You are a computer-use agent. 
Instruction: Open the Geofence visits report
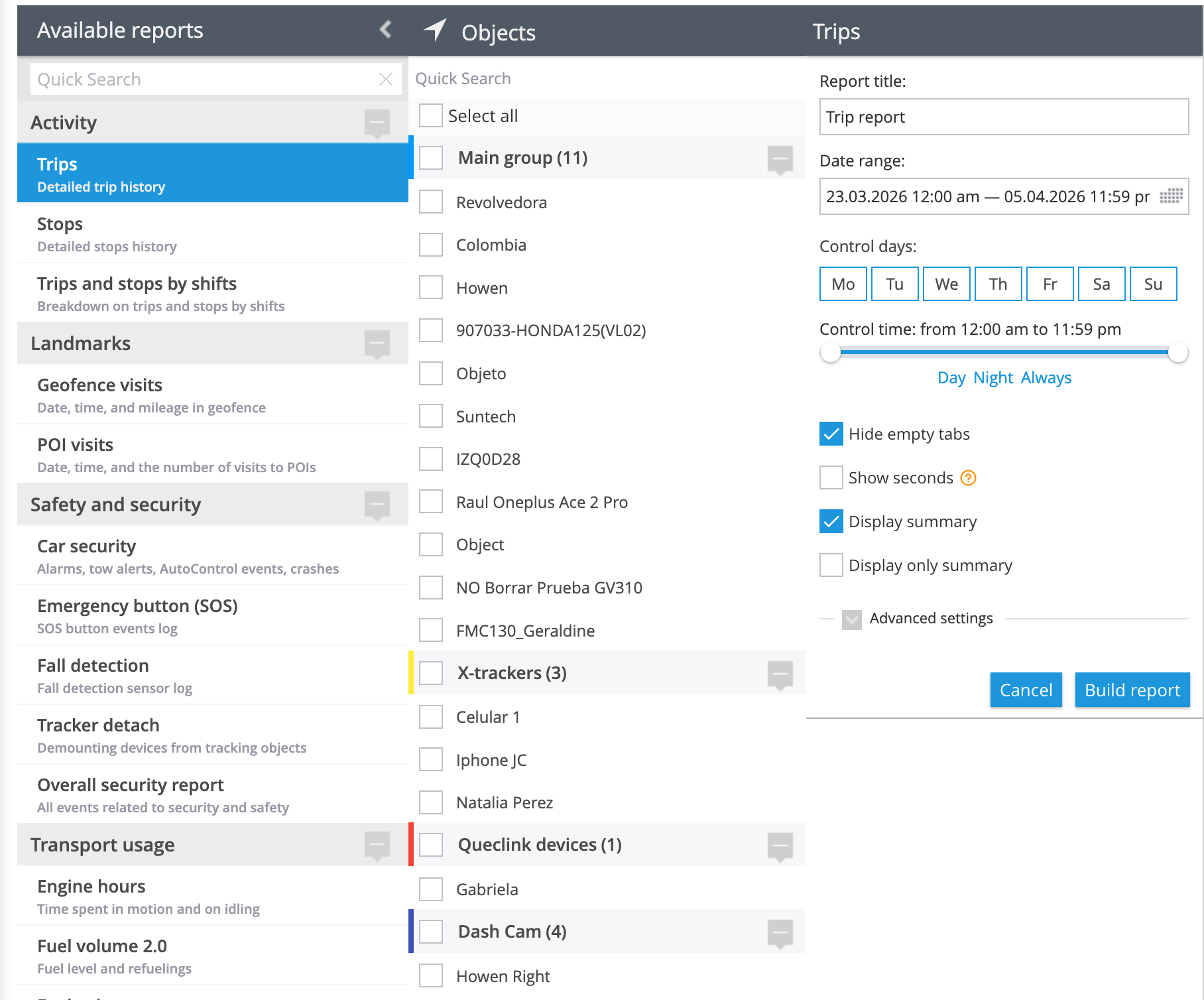(213, 395)
